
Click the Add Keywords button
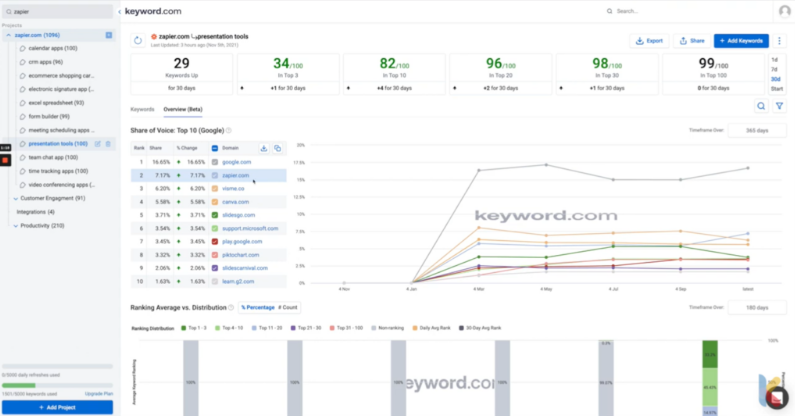pyautogui.click(x=741, y=41)
